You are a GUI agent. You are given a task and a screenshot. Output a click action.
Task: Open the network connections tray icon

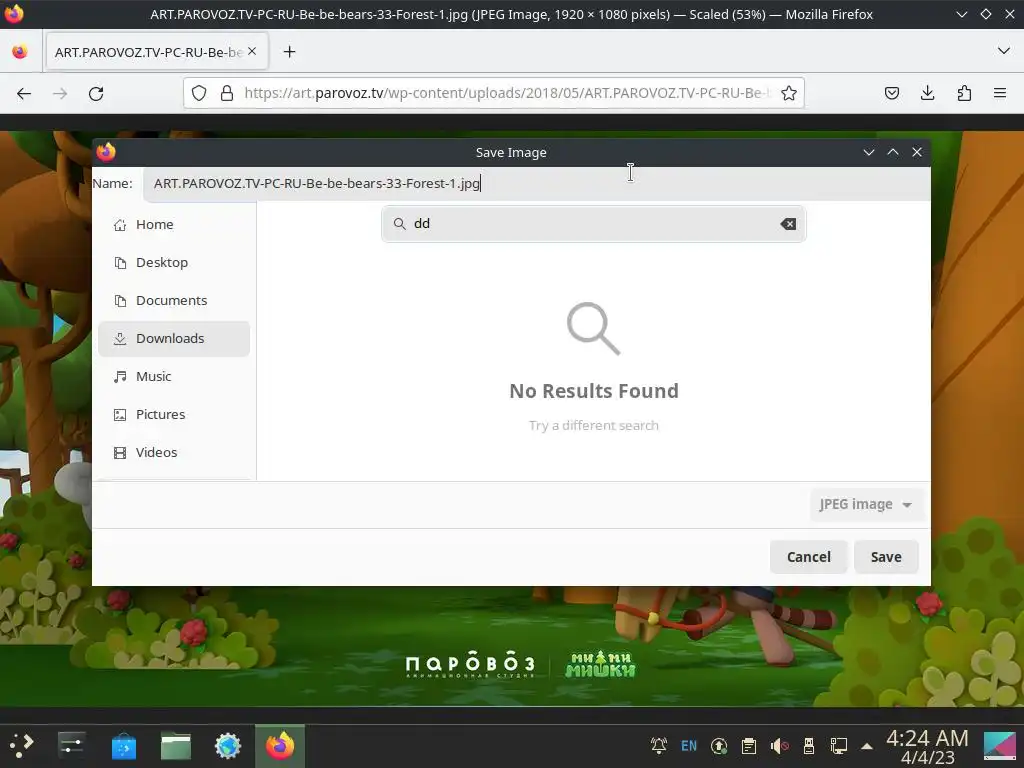(x=839, y=745)
